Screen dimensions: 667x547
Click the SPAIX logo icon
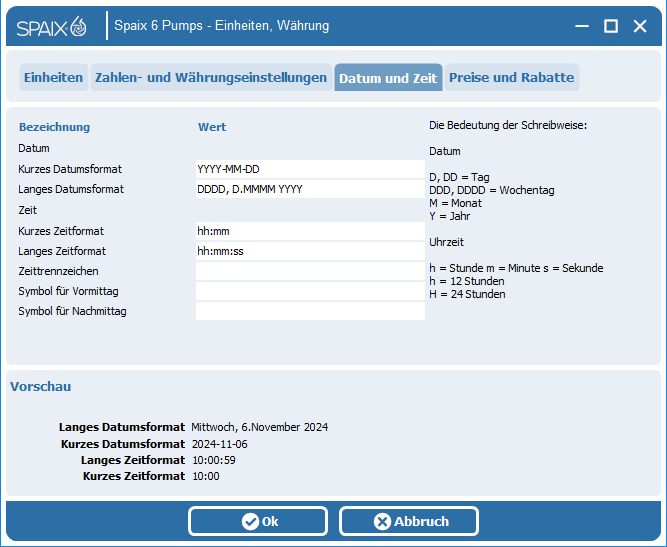click(51, 27)
